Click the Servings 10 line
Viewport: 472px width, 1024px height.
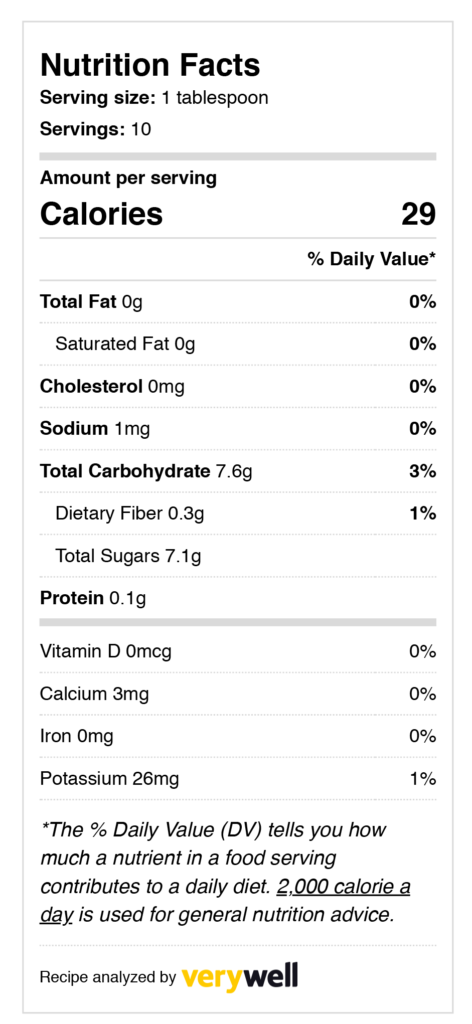95,129
